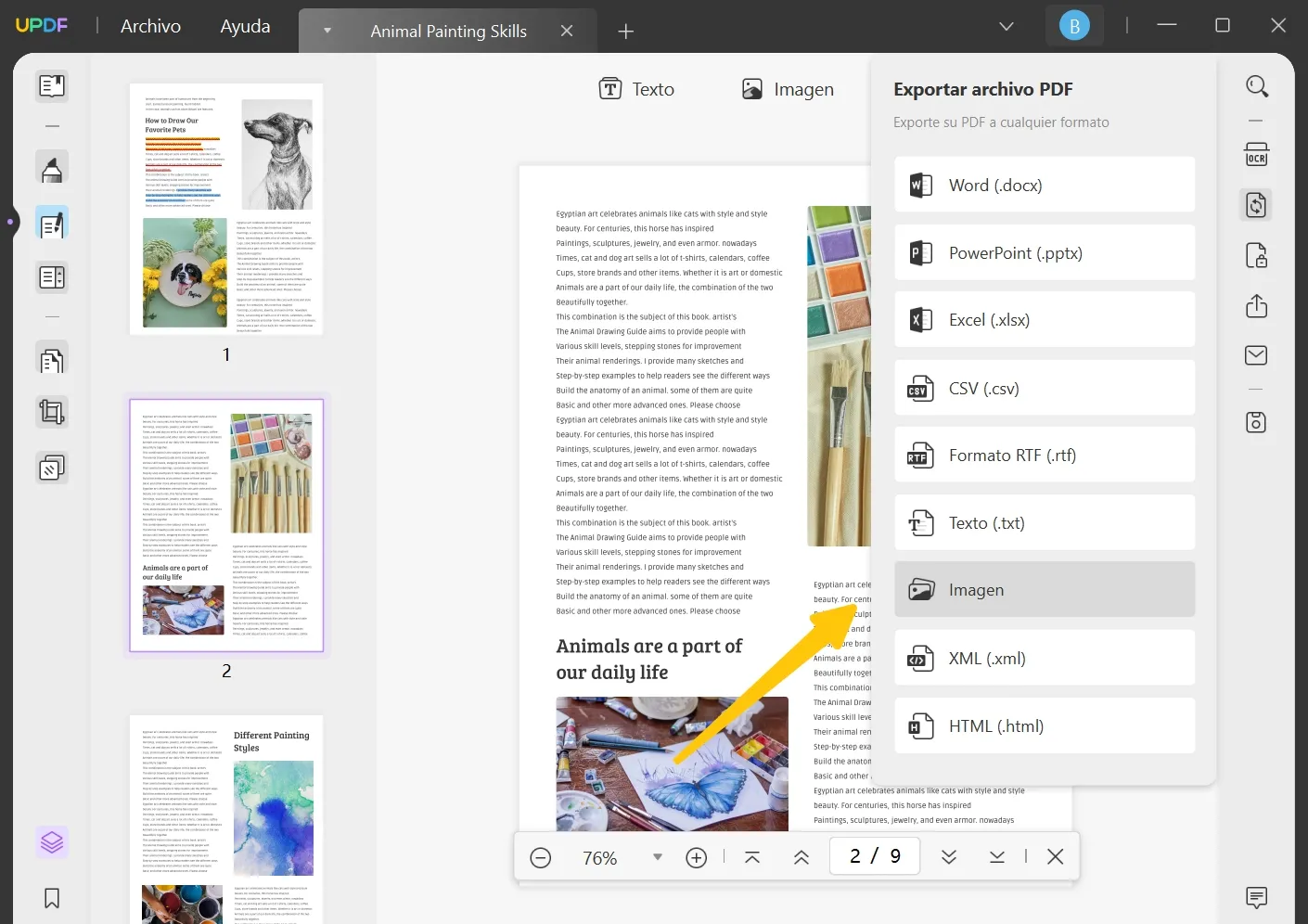Open the Batch/Page tools stacked icon
The image size is (1308, 924).
point(52,468)
